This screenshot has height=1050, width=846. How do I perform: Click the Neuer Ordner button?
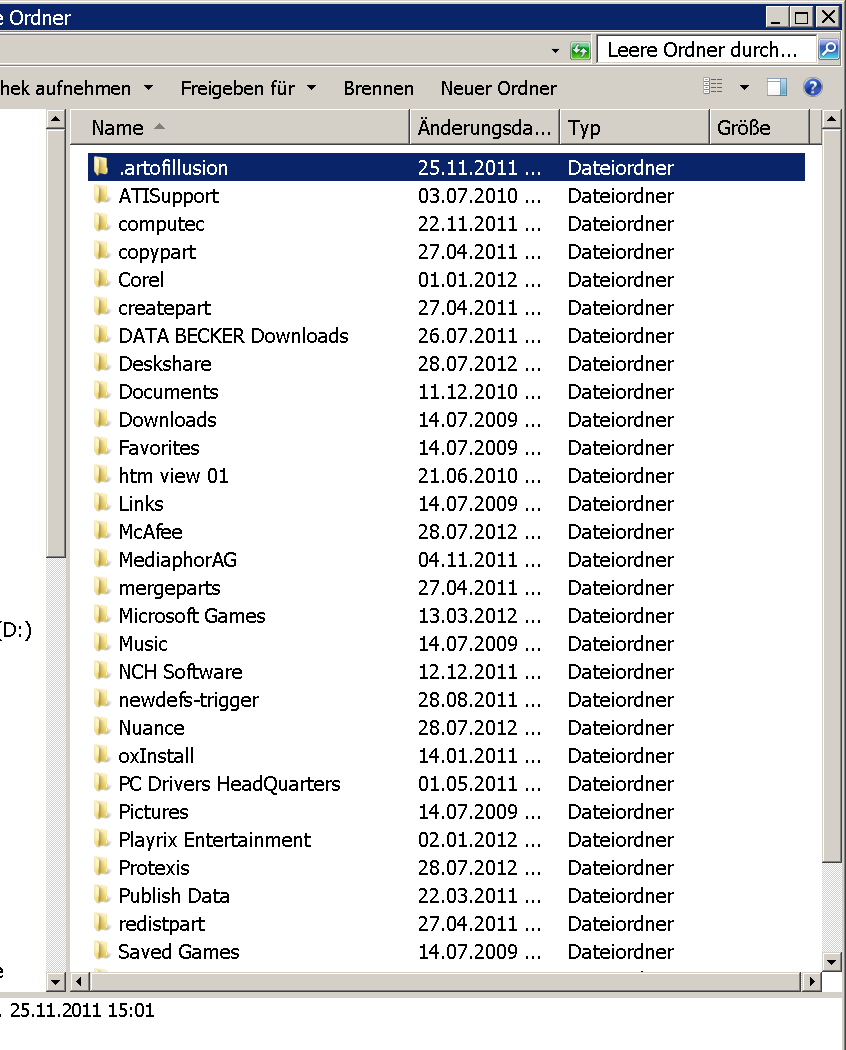(498, 88)
